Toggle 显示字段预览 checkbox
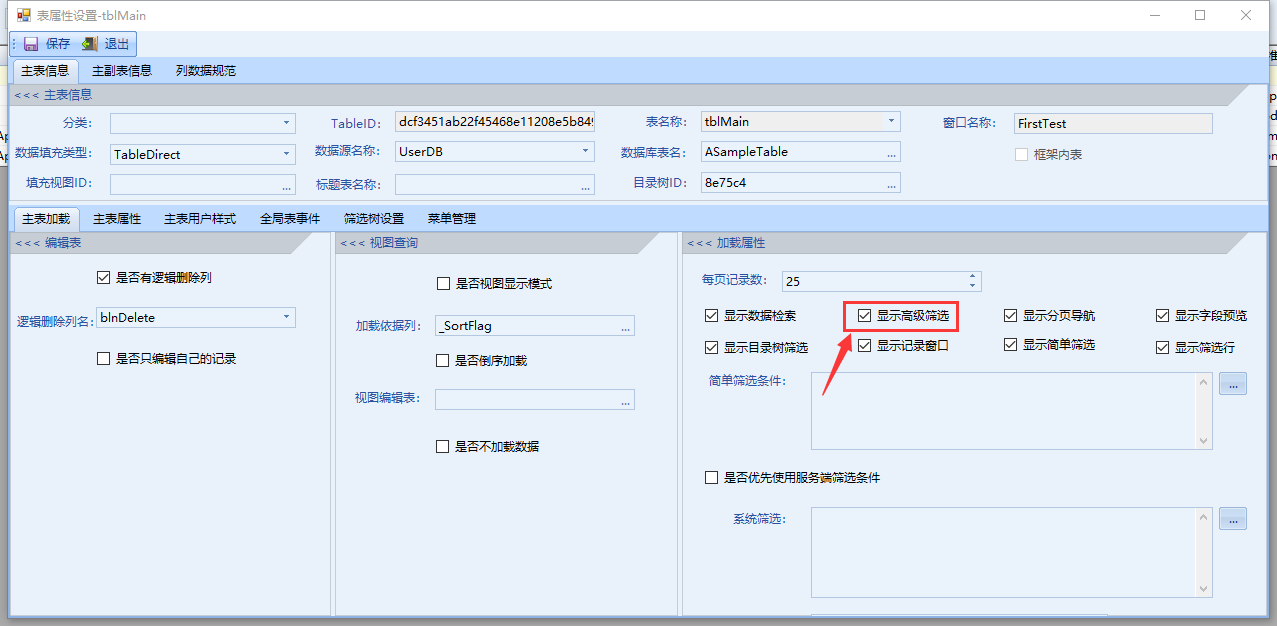The height and width of the screenshot is (626, 1277). [1162, 316]
